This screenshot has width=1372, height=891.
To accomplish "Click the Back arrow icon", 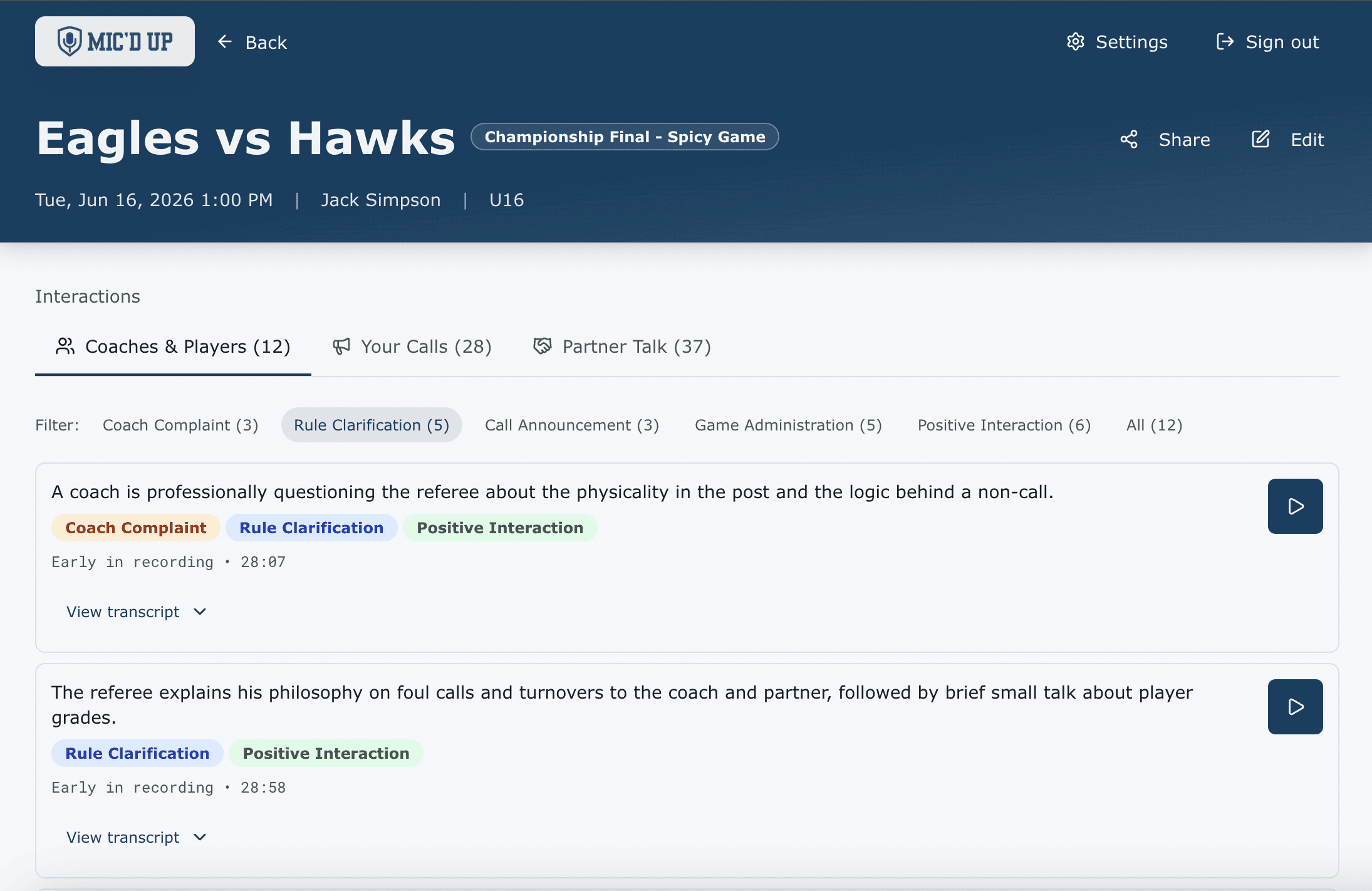I will (224, 42).
